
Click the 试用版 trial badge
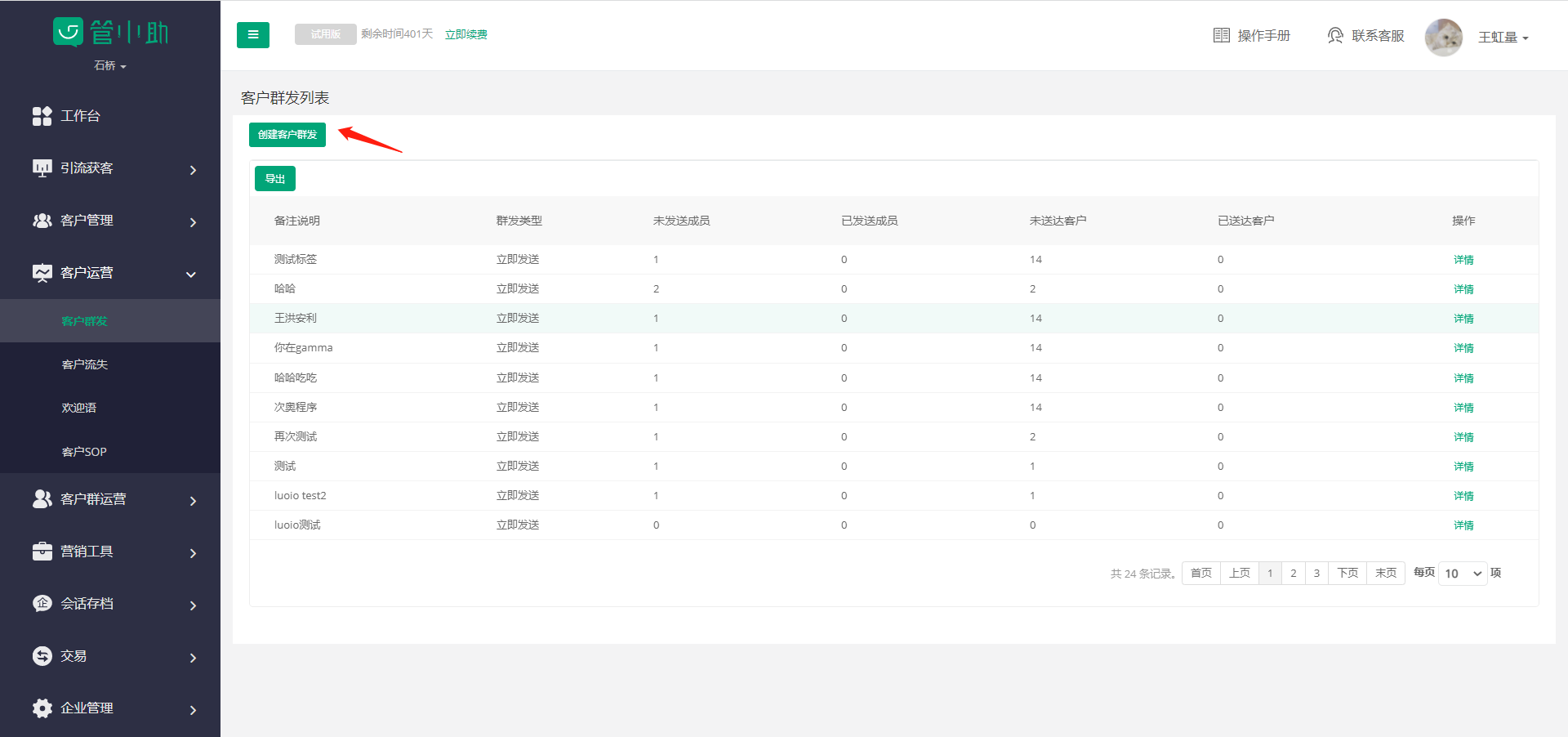click(326, 34)
